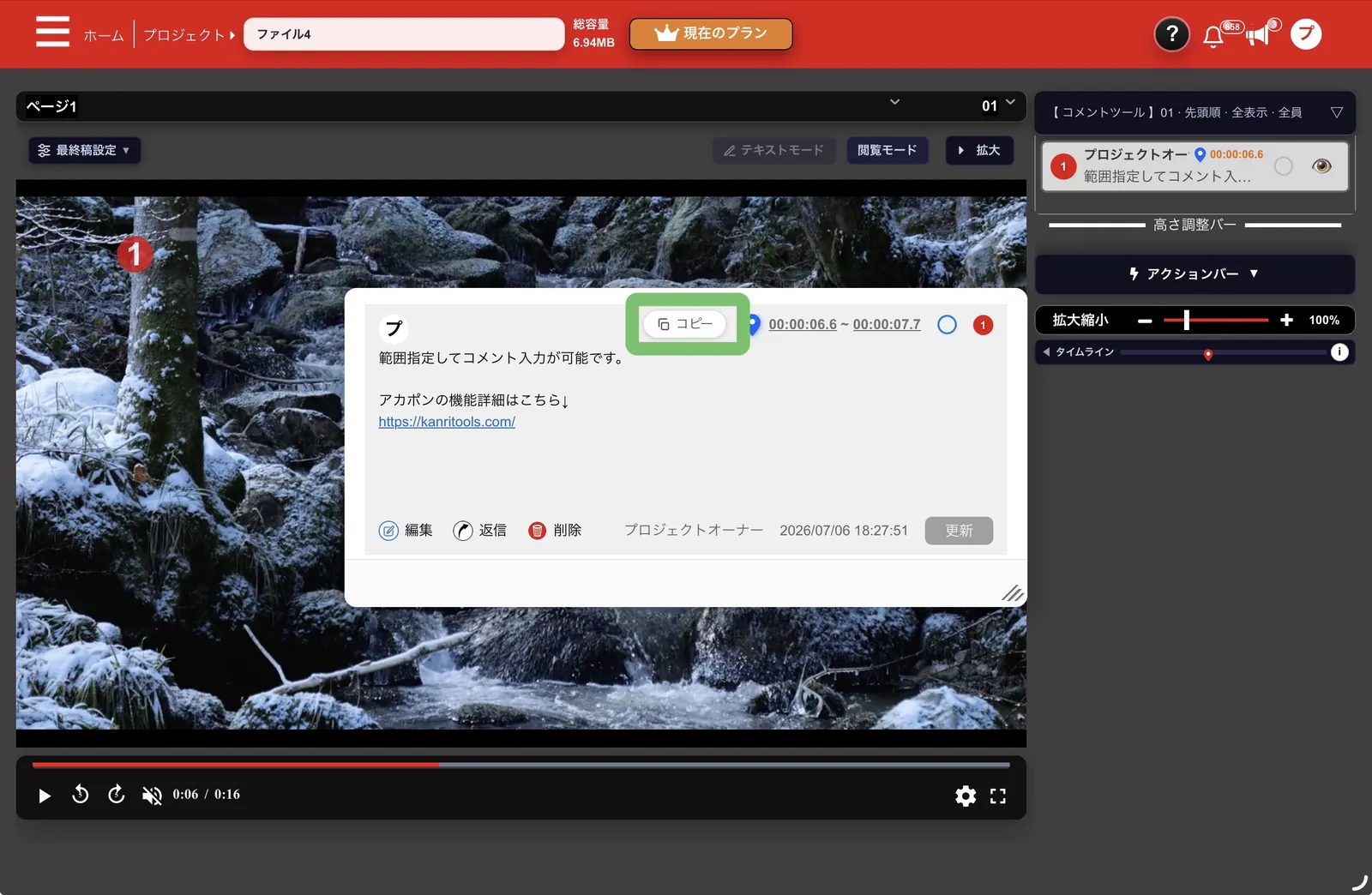Rewind video with the replay icon
Viewport: 1372px width, 895px height.
click(80, 795)
